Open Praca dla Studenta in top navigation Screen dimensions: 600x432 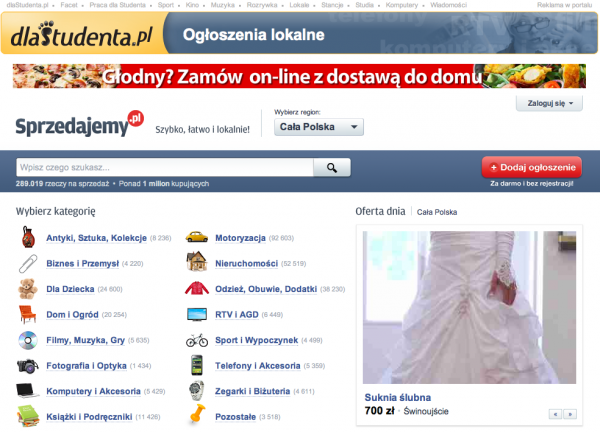tap(117, 5)
